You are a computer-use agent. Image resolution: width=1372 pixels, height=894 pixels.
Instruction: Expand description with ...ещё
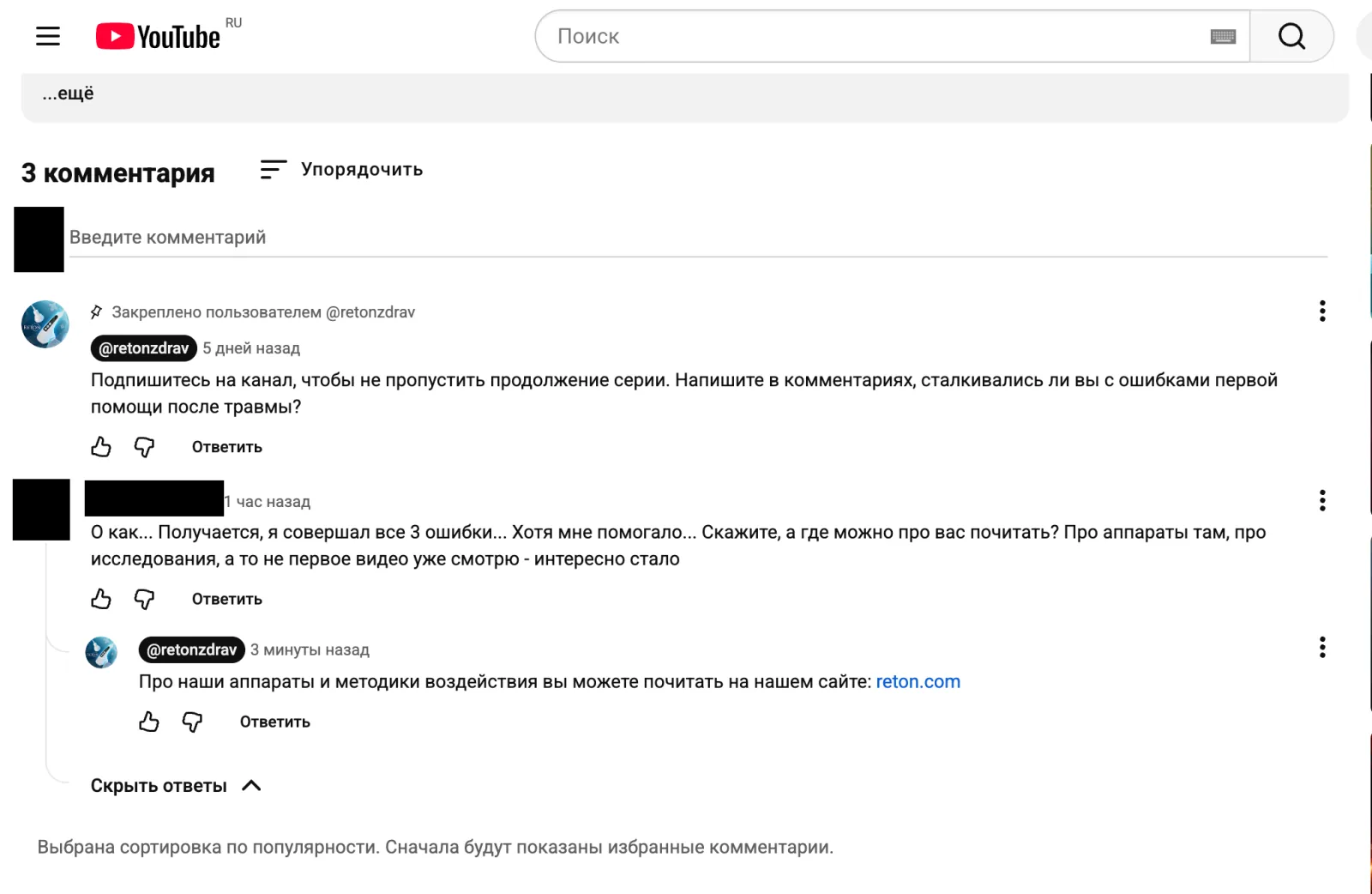coord(68,94)
